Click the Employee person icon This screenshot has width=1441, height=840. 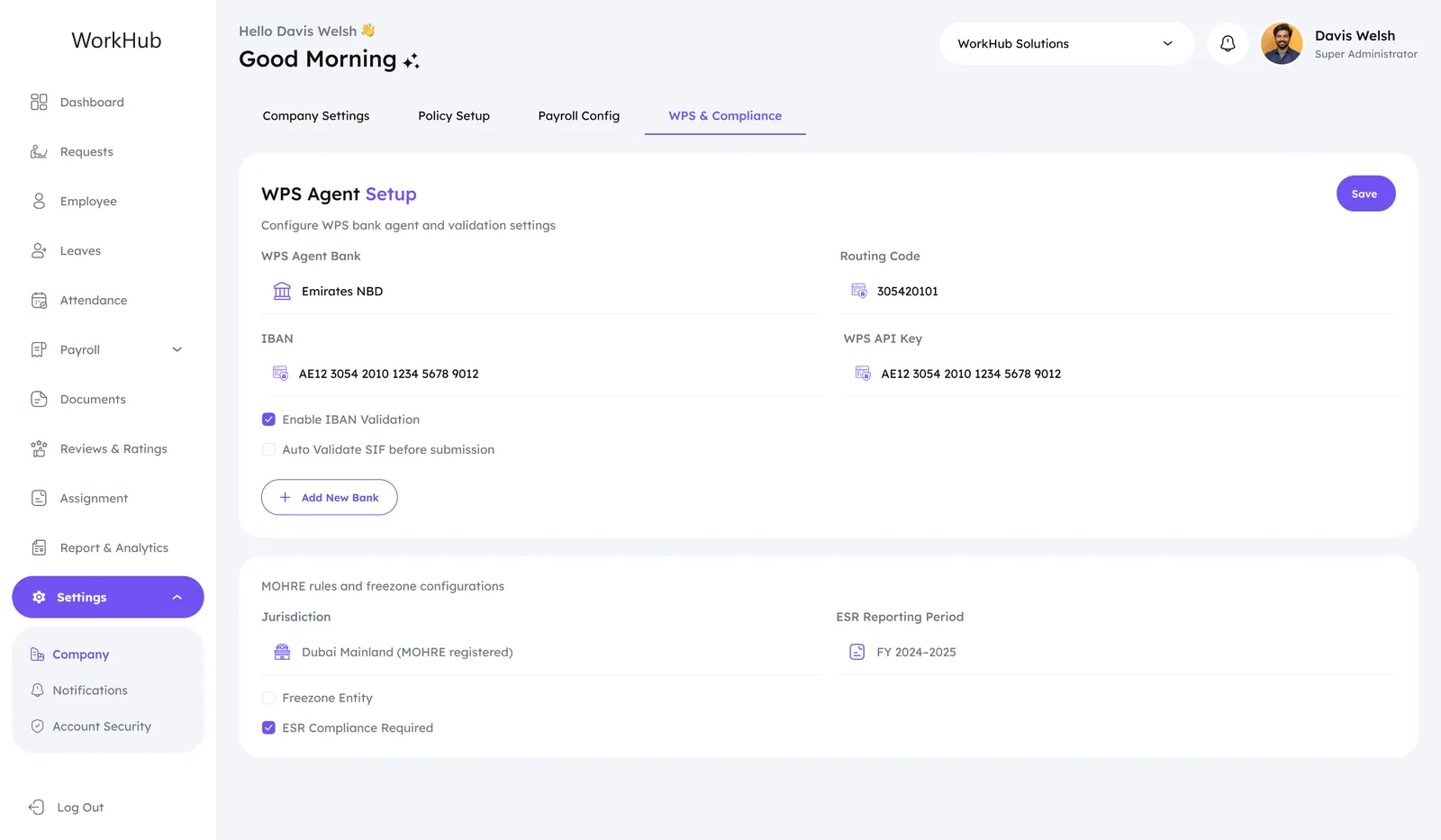(39, 201)
